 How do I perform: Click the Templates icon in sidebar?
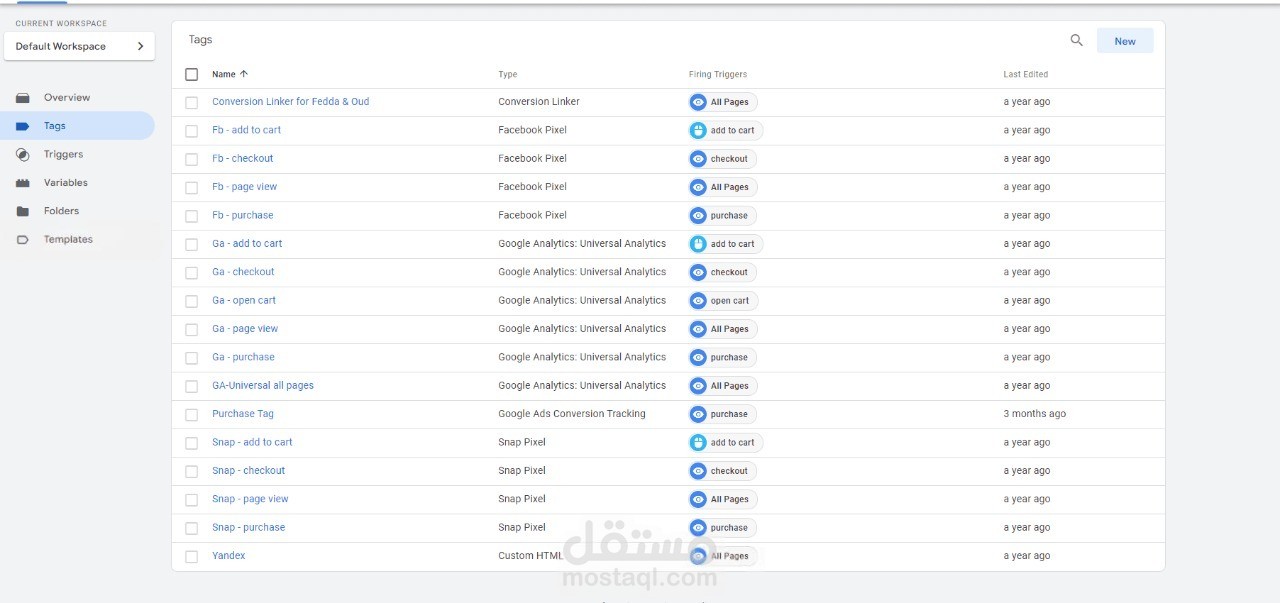[x=23, y=240]
